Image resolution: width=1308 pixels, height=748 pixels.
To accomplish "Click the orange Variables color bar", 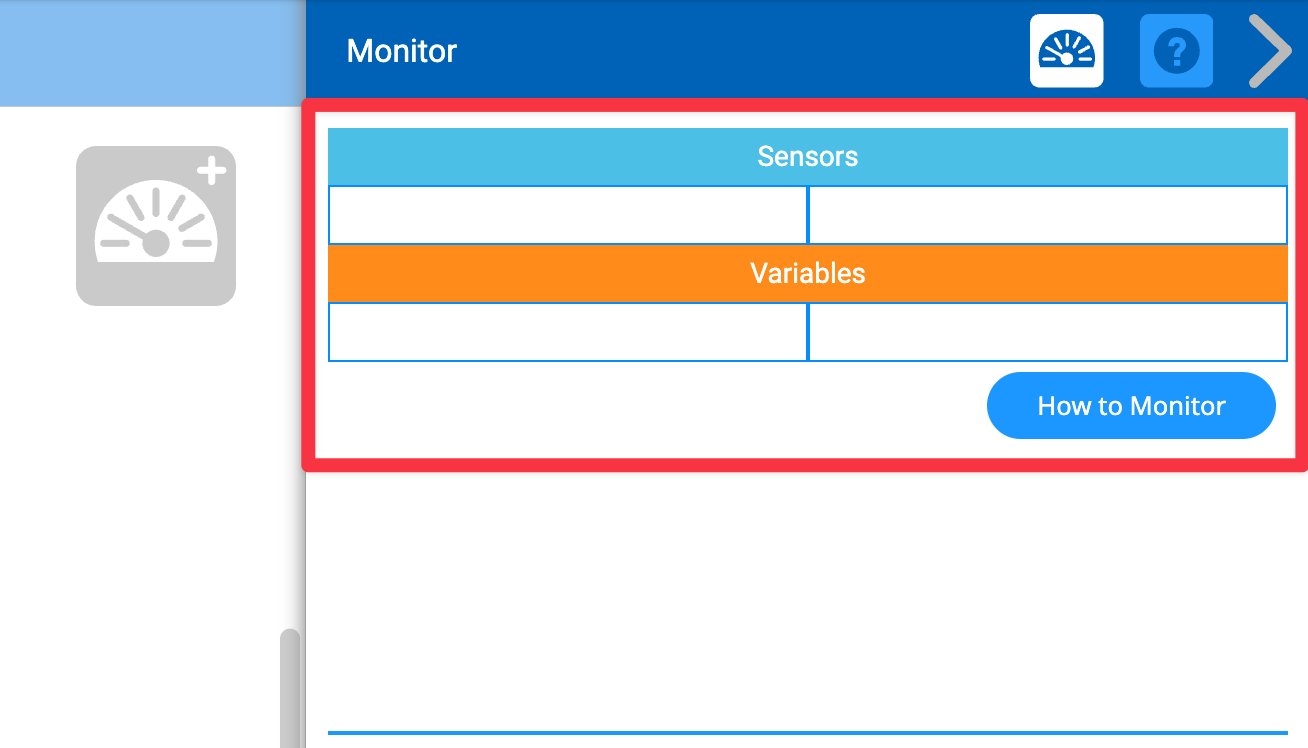I will (x=807, y=273).
